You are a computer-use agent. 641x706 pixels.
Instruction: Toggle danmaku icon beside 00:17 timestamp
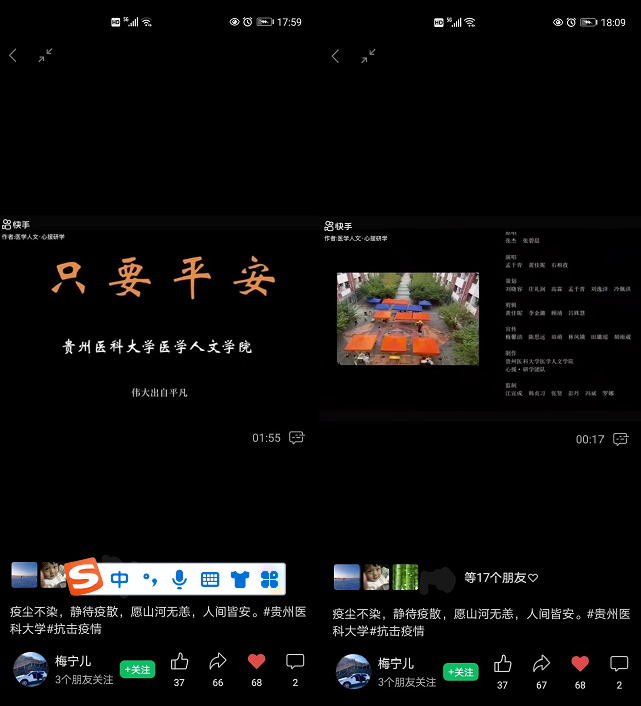[620, 439]
